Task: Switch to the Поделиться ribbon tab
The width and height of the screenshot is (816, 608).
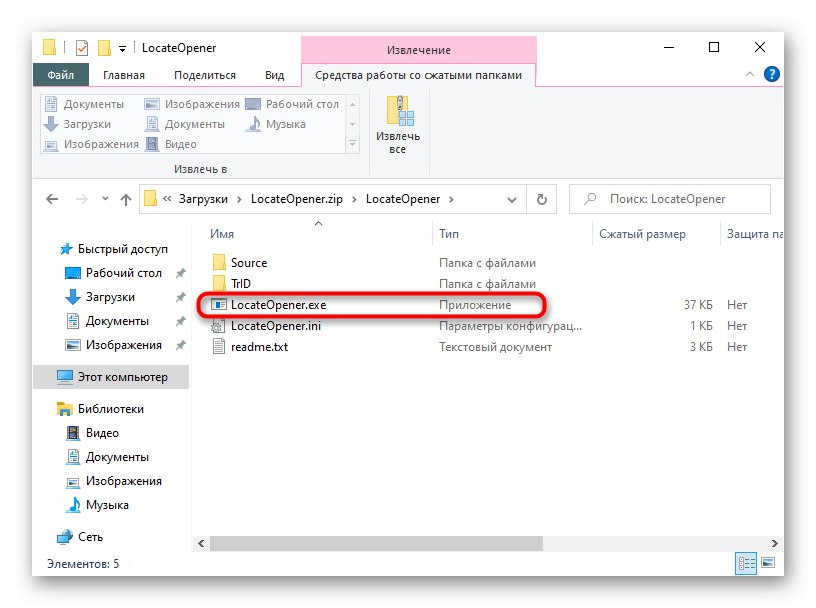Action: tap(205, 75)
